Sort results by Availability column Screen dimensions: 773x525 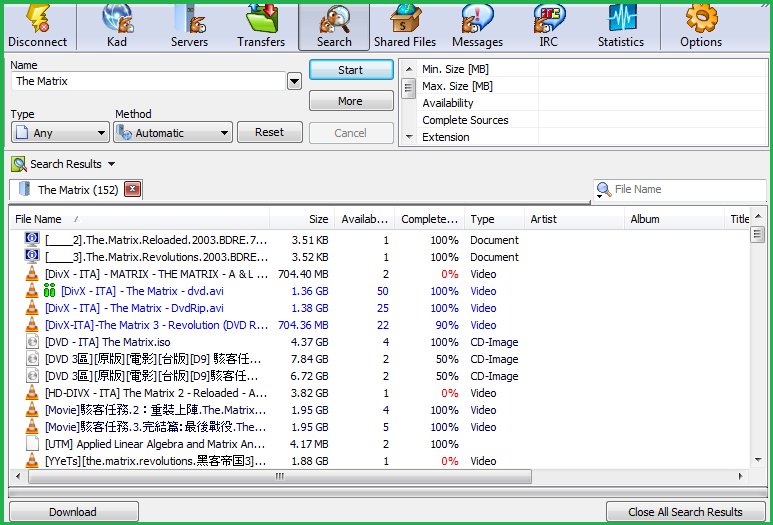click(364, 219)
